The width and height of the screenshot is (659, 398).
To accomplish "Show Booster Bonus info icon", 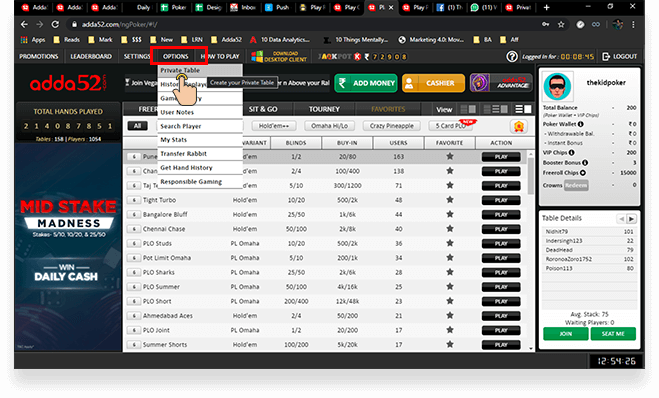I will 585,163.
